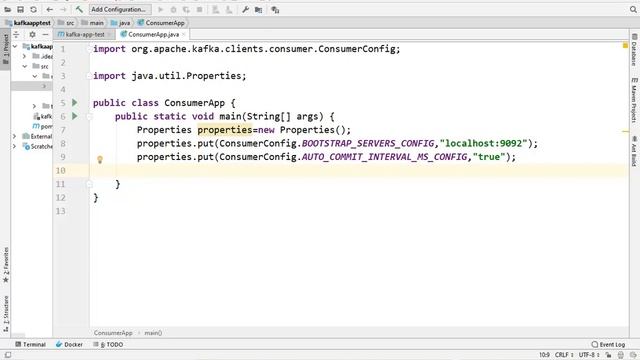Navigate forward with the right arrow
The width and height of the screenshot is (640, 360).
pyautogui.click(x=63, y=9)
